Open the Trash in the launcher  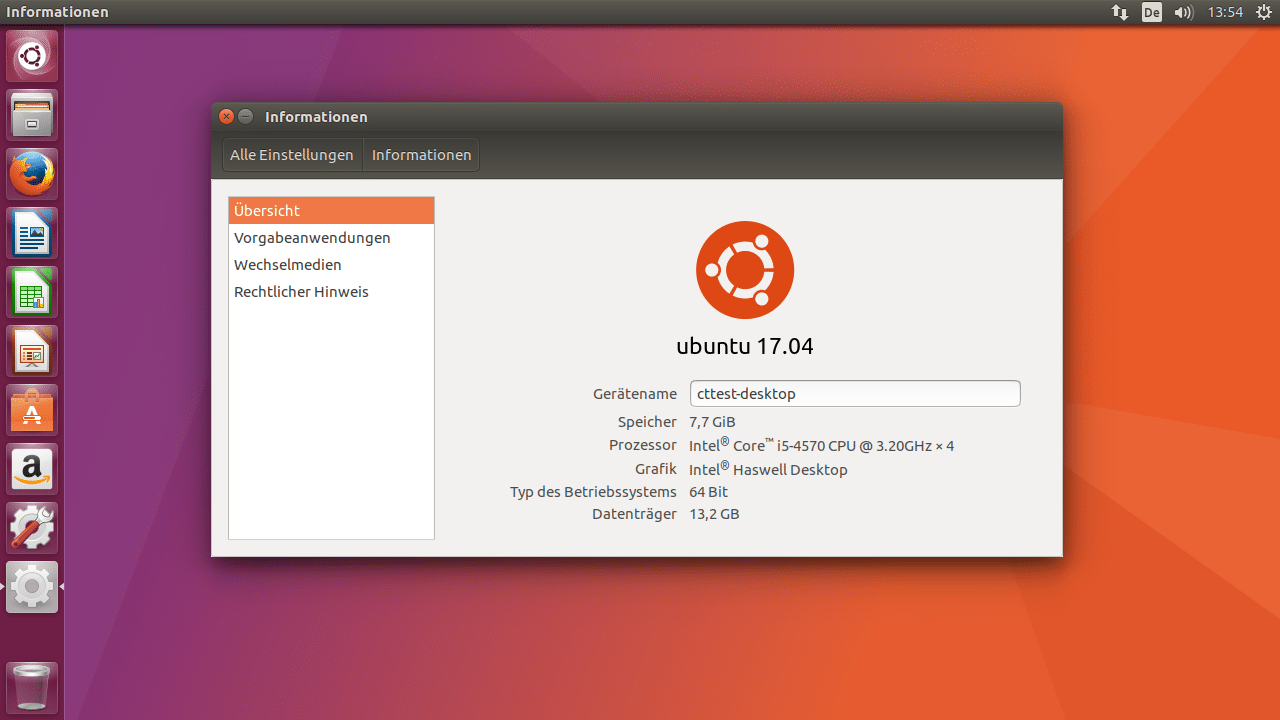coord(32,688)
